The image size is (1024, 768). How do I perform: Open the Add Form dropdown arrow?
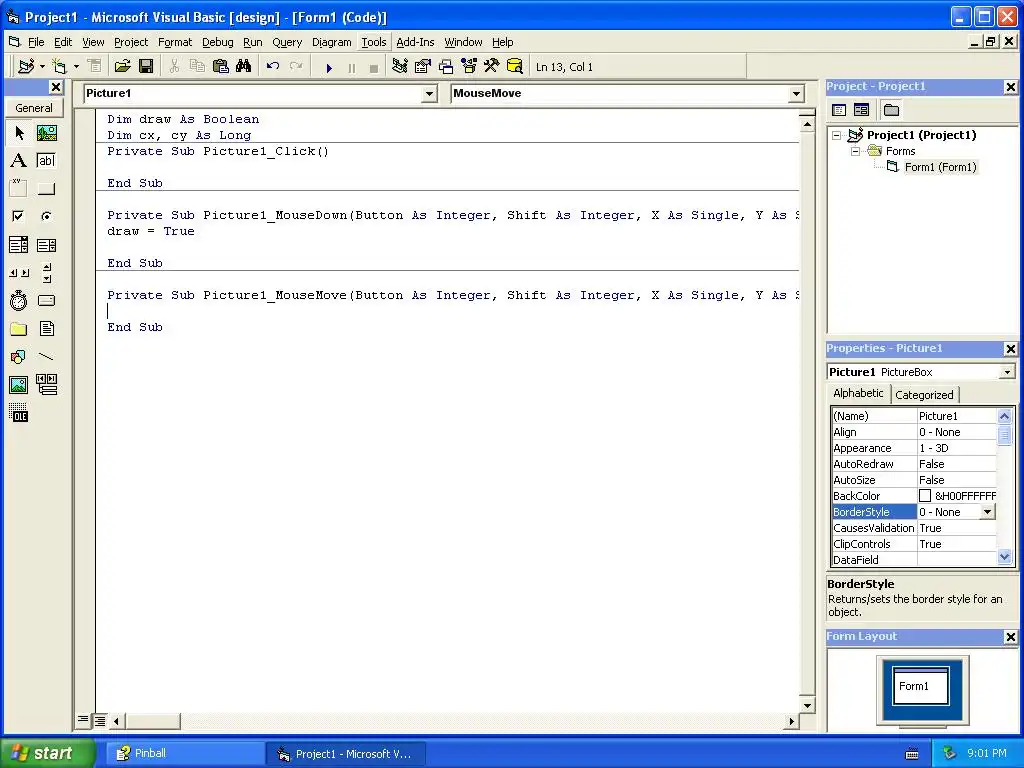tap(76, 67)
